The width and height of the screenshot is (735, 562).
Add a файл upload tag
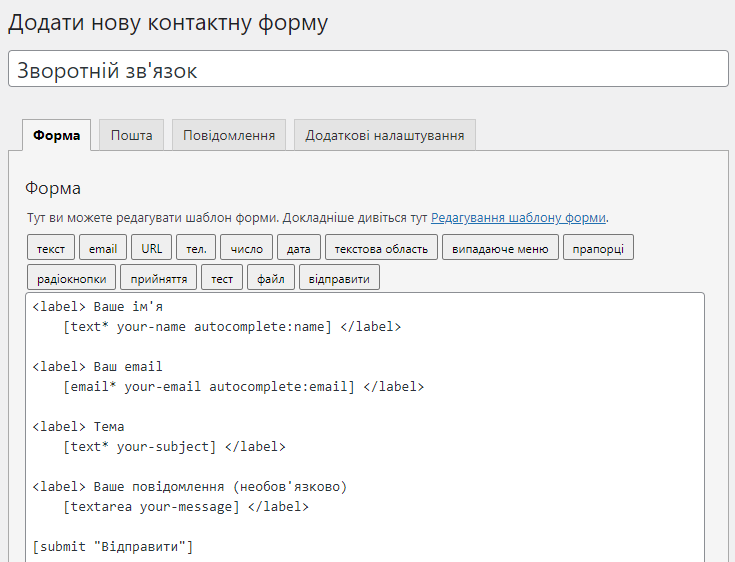click(x=271, y=277)
